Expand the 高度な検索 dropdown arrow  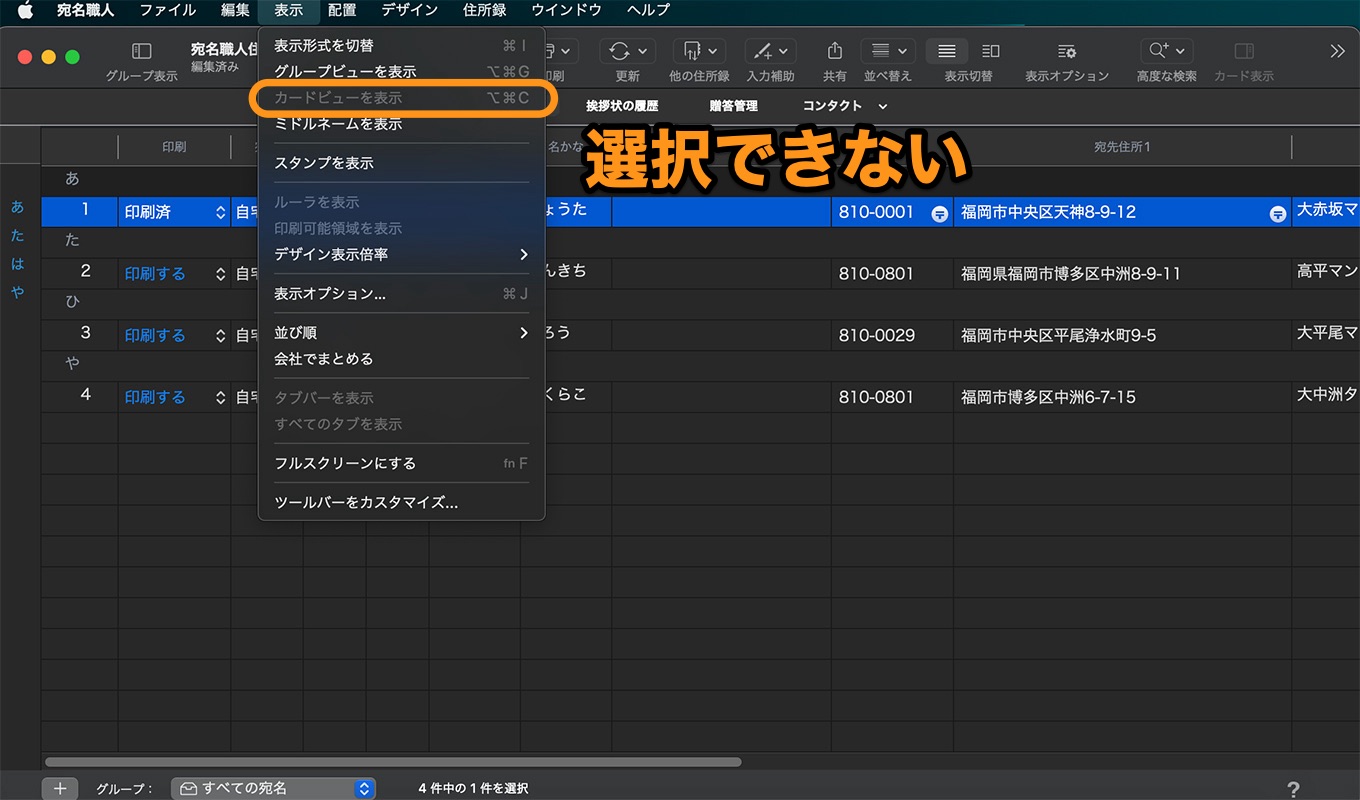tap(1180, 51)
